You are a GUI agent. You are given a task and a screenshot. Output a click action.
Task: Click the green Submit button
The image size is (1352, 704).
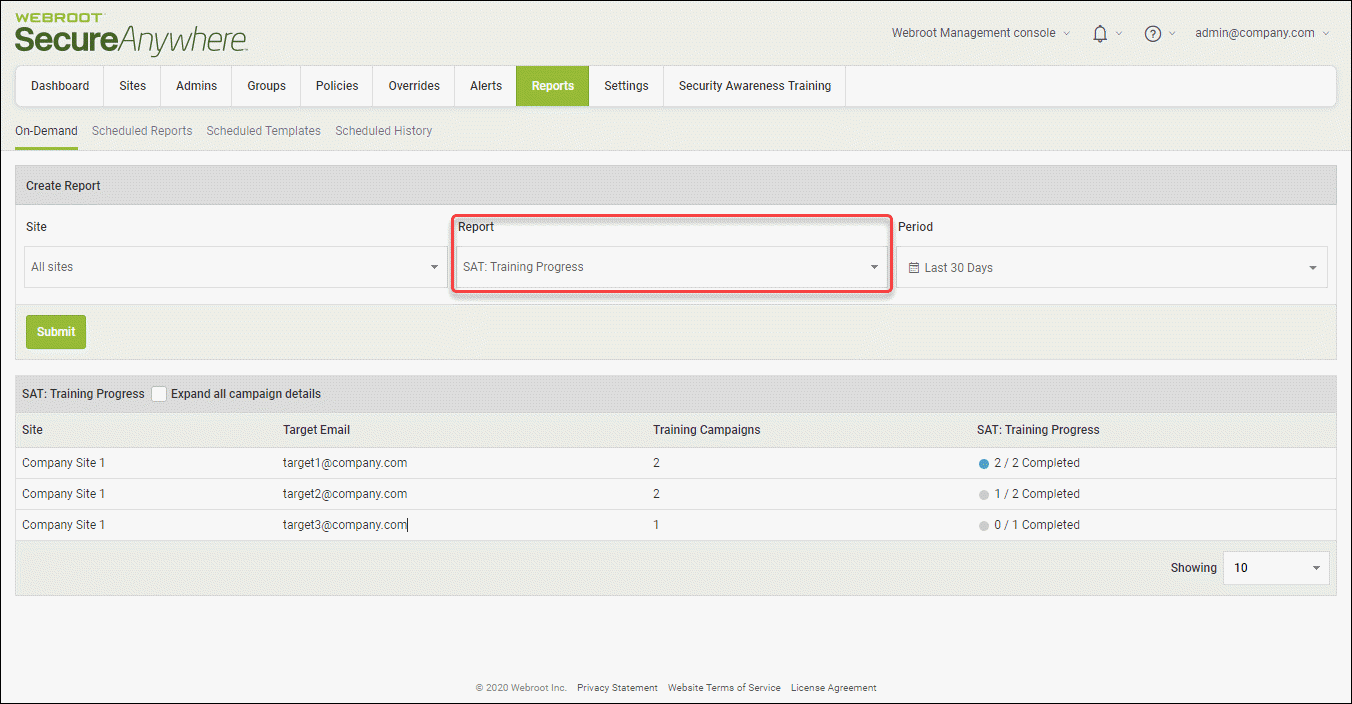tap(56, 332)
